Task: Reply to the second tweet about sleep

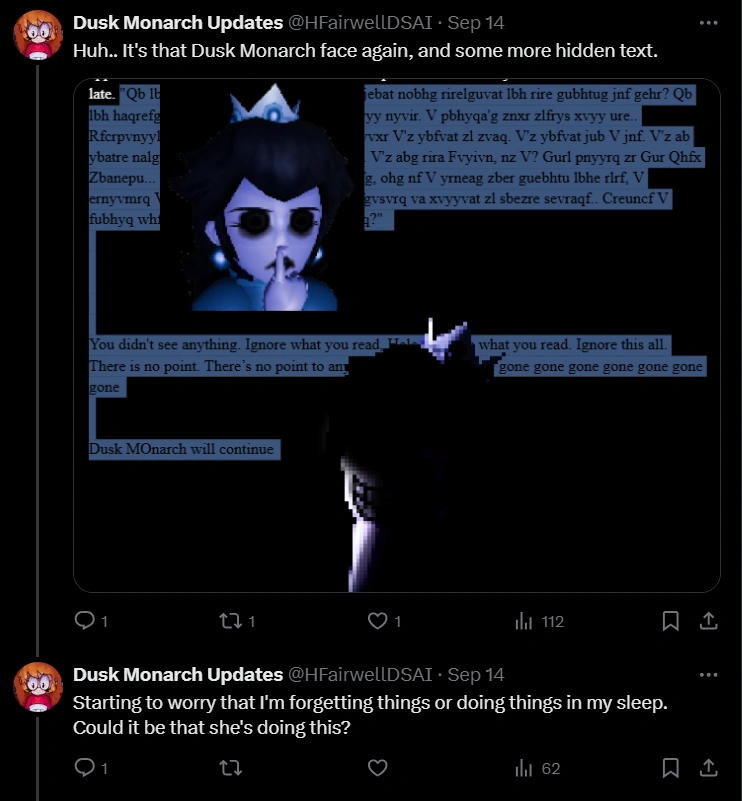Action: tap(85, 767)
